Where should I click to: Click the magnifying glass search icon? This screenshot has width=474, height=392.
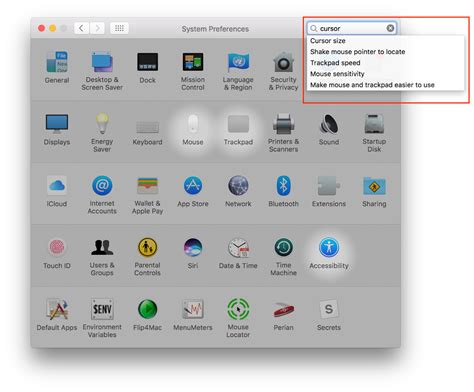pos(313,28)
